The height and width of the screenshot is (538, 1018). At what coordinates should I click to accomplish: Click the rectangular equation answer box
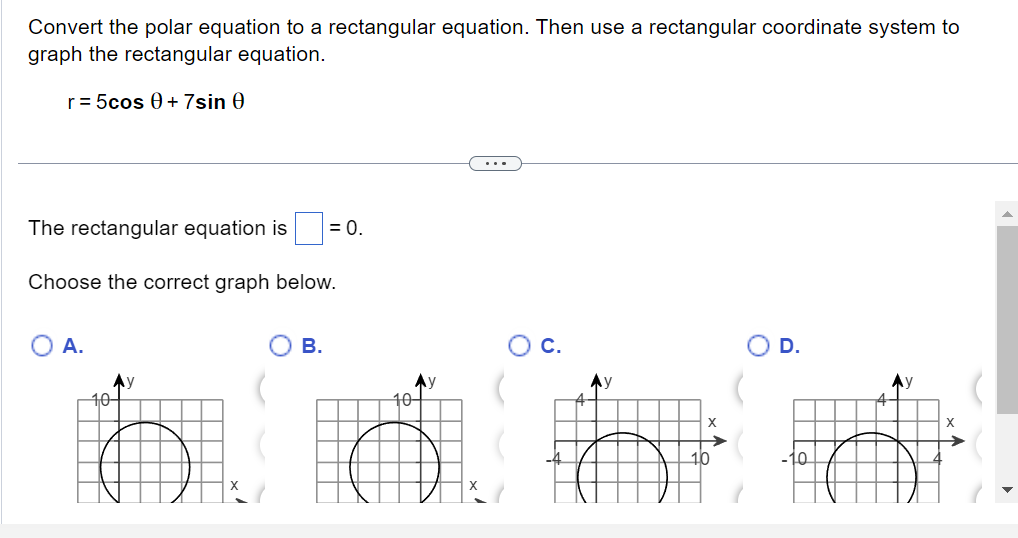click(309, 228)
